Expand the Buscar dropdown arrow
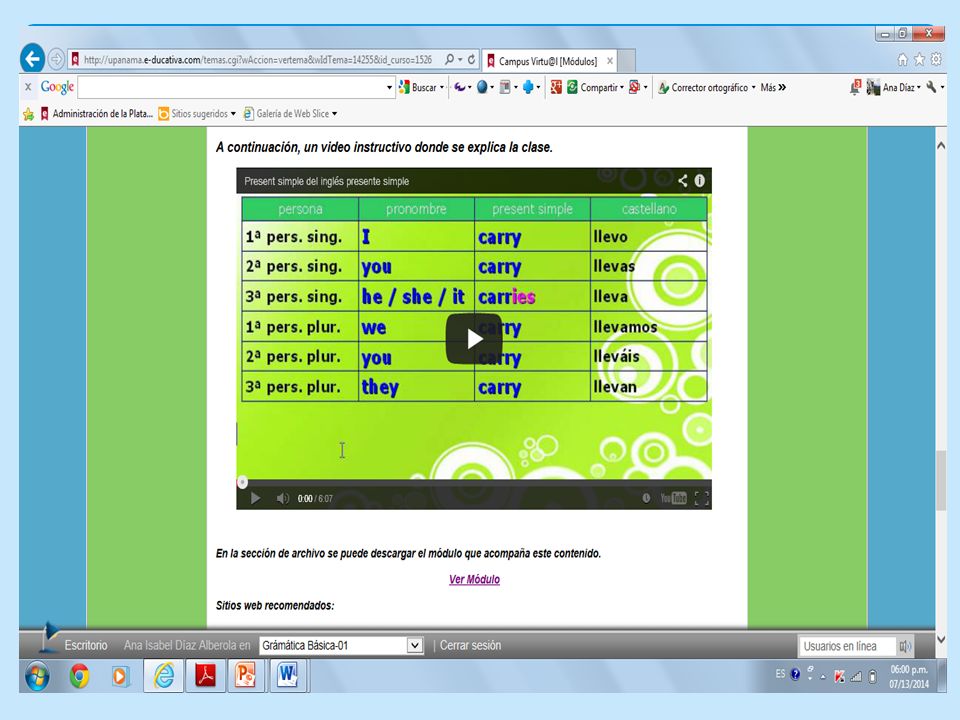The width and height of the screenshot is (960, 720). point(442,88)
